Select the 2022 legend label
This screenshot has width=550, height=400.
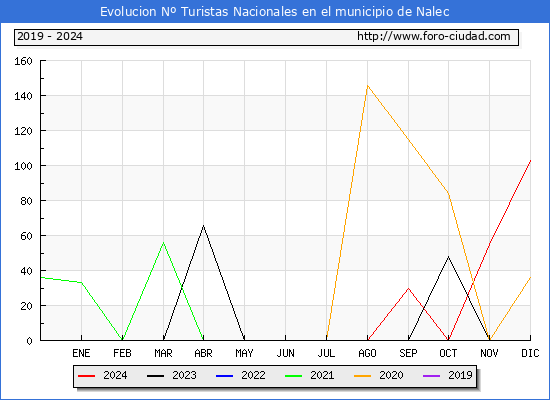click(253, 375)
